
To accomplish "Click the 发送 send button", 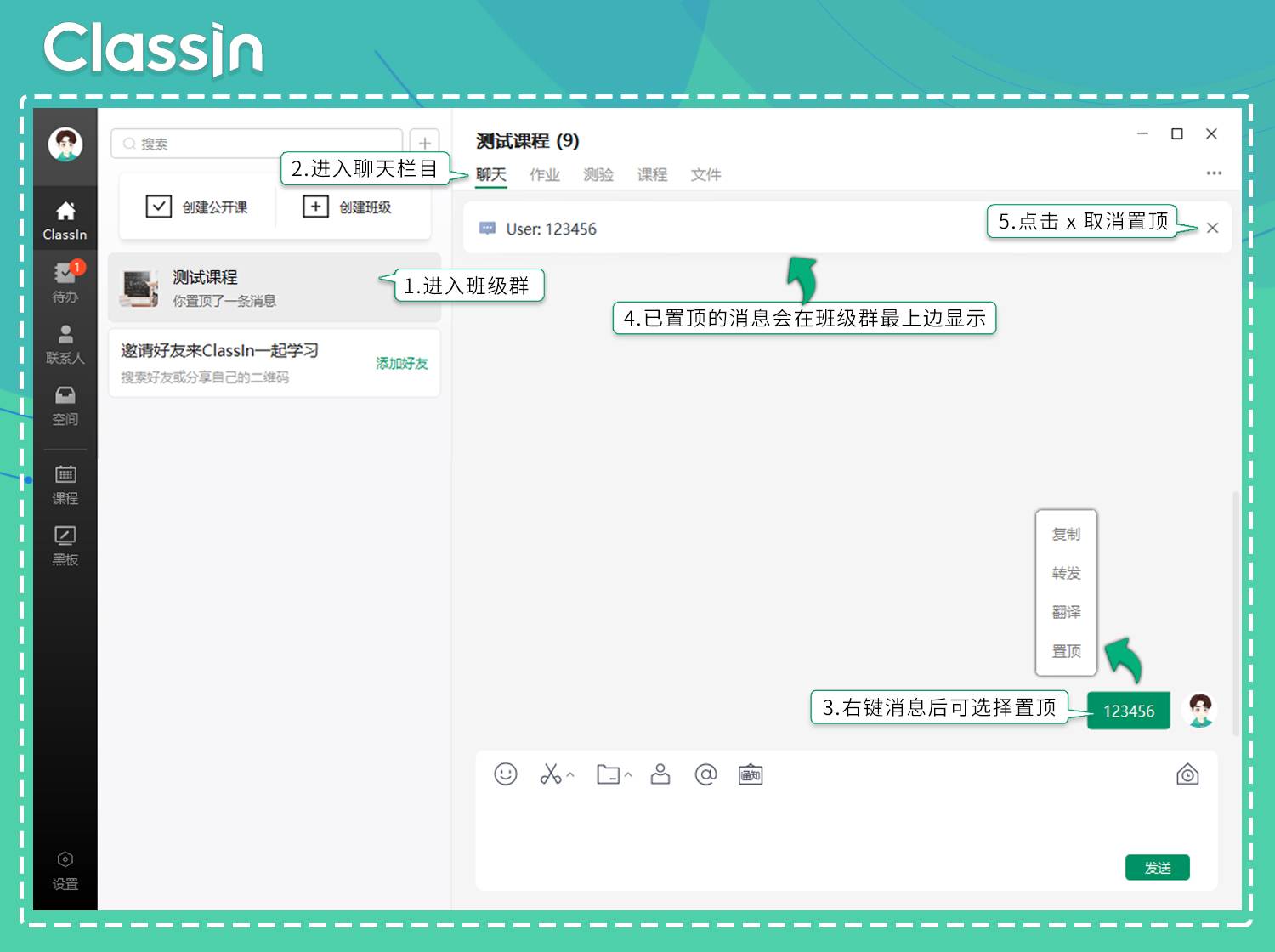I will pos(1158,867).
